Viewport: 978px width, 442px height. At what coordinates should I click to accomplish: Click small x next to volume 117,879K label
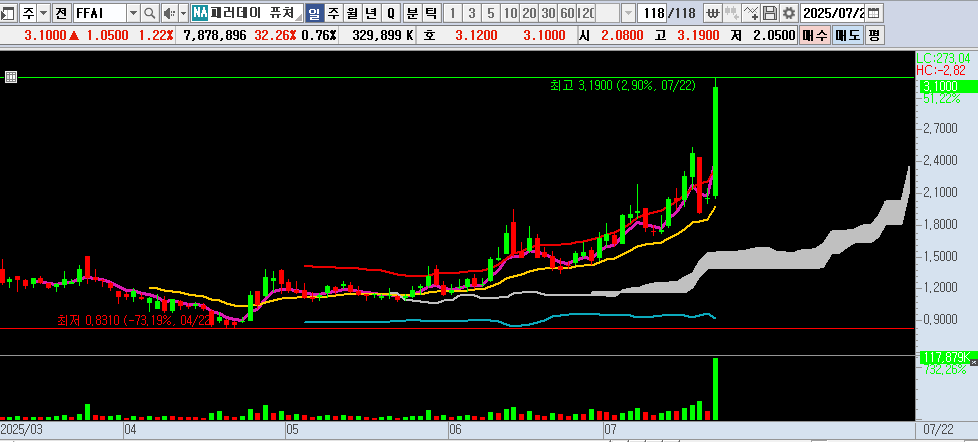(x=974, y=362)
